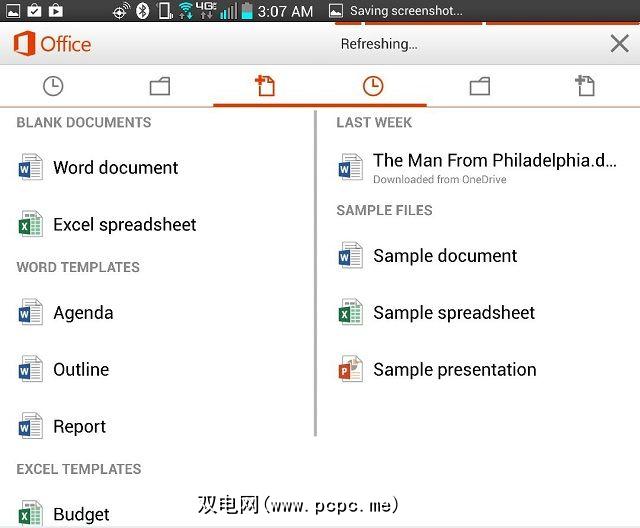640x528 pixels.
Task: Switch to the gray New document tab
Action: pyautogui.click(x=585, y=86)
